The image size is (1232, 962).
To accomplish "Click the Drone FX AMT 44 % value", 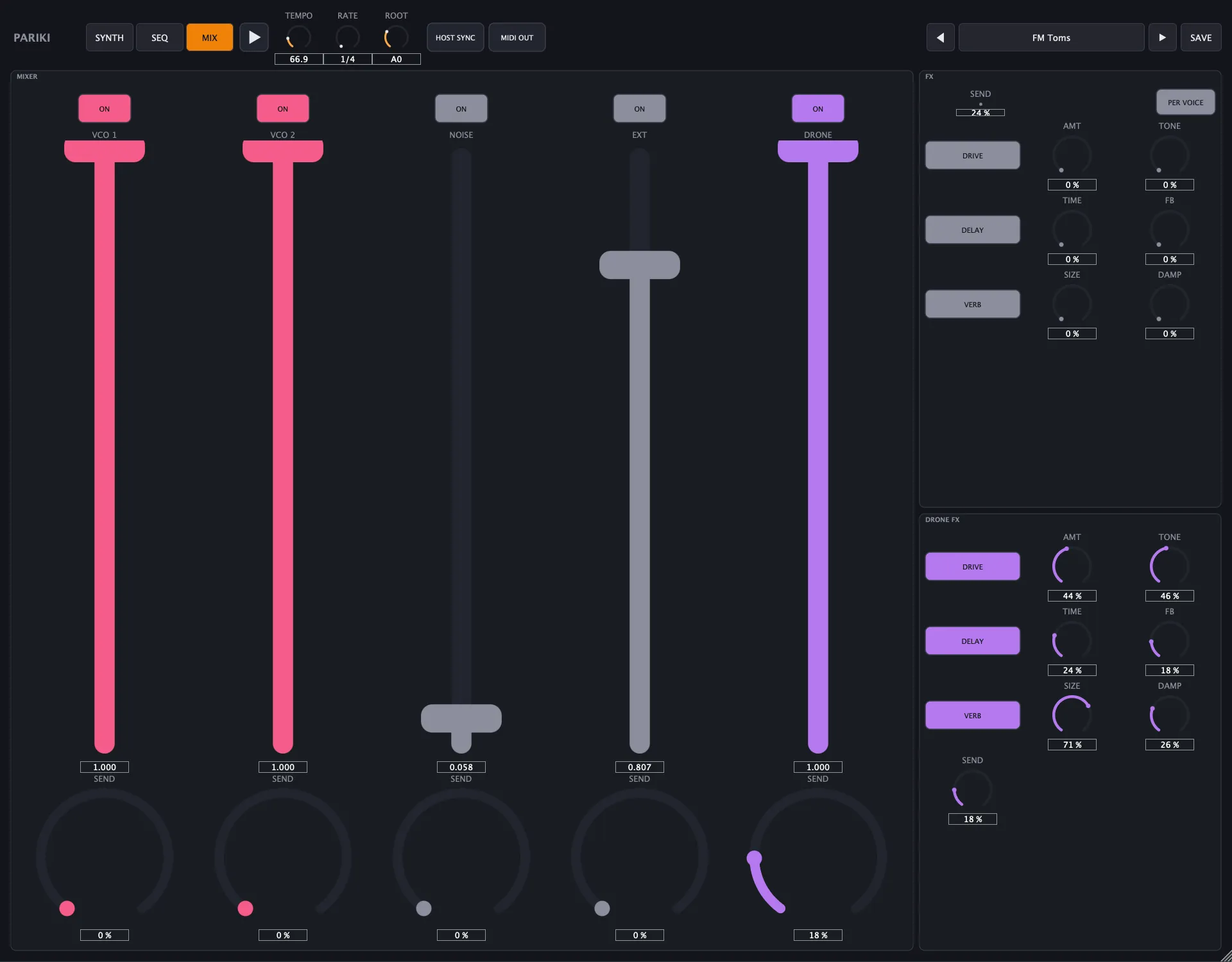I will pyautogui.click(x=1072, y=596).
